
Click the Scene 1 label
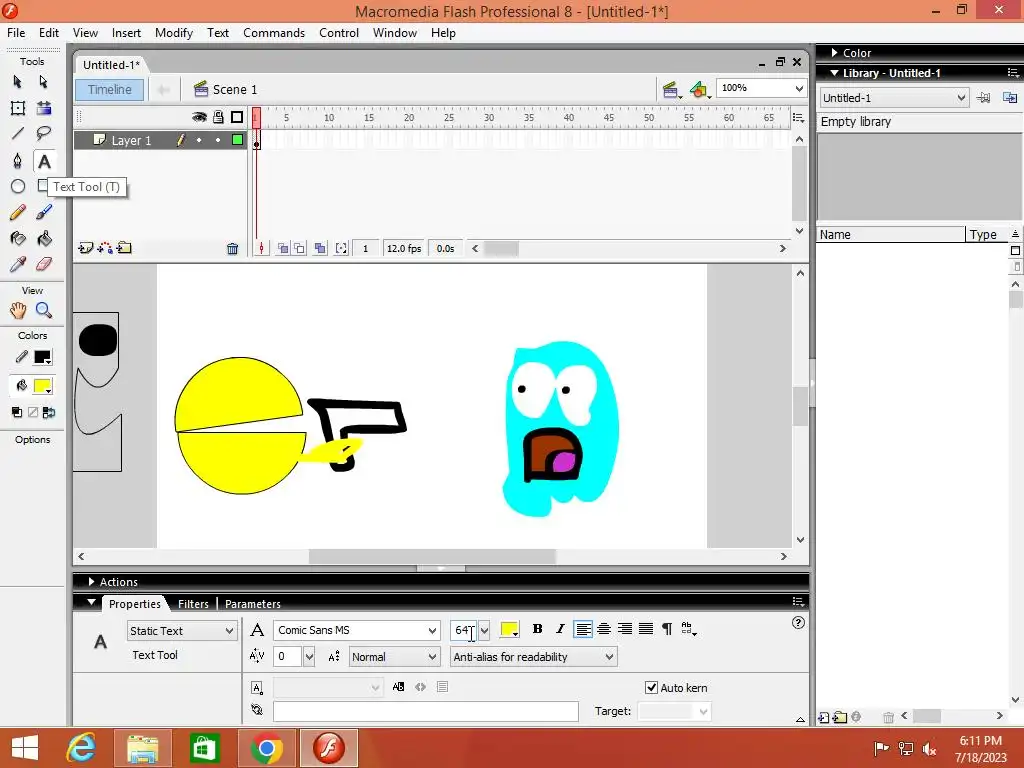(234, 89)
